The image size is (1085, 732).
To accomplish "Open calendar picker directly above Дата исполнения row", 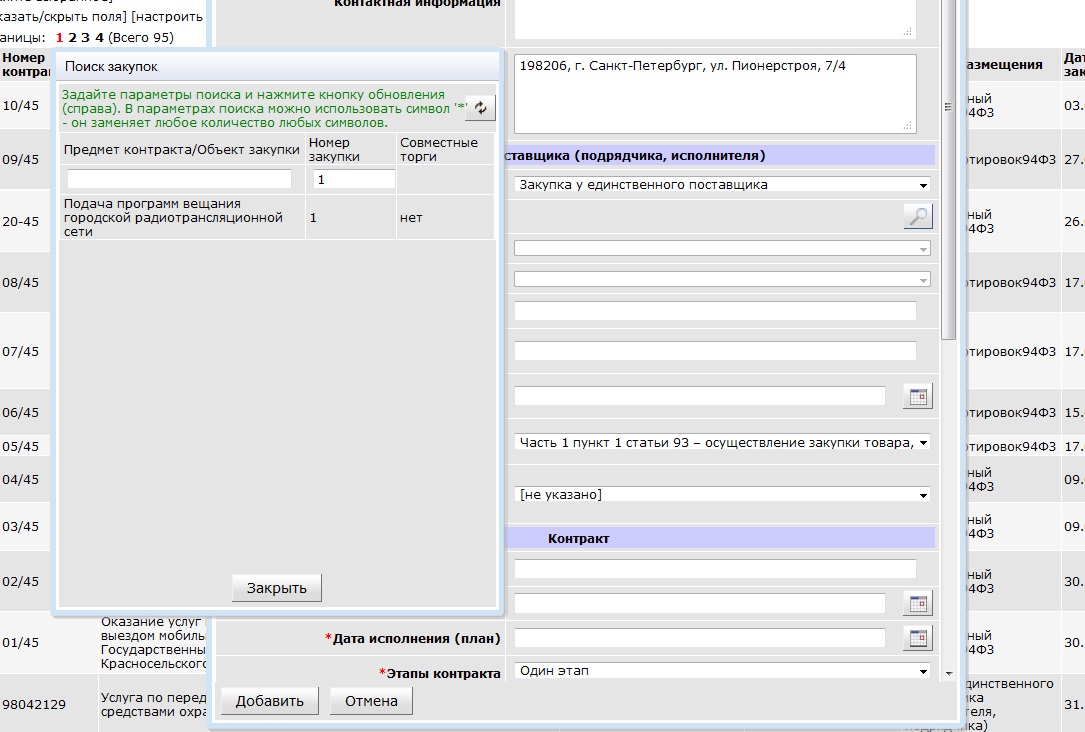I will point(917,603).
